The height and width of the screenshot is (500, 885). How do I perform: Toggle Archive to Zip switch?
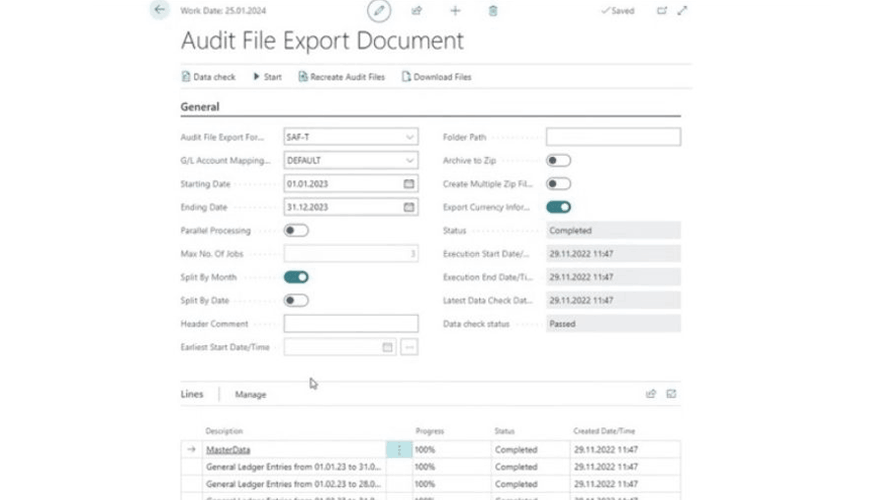click(558, 161)
